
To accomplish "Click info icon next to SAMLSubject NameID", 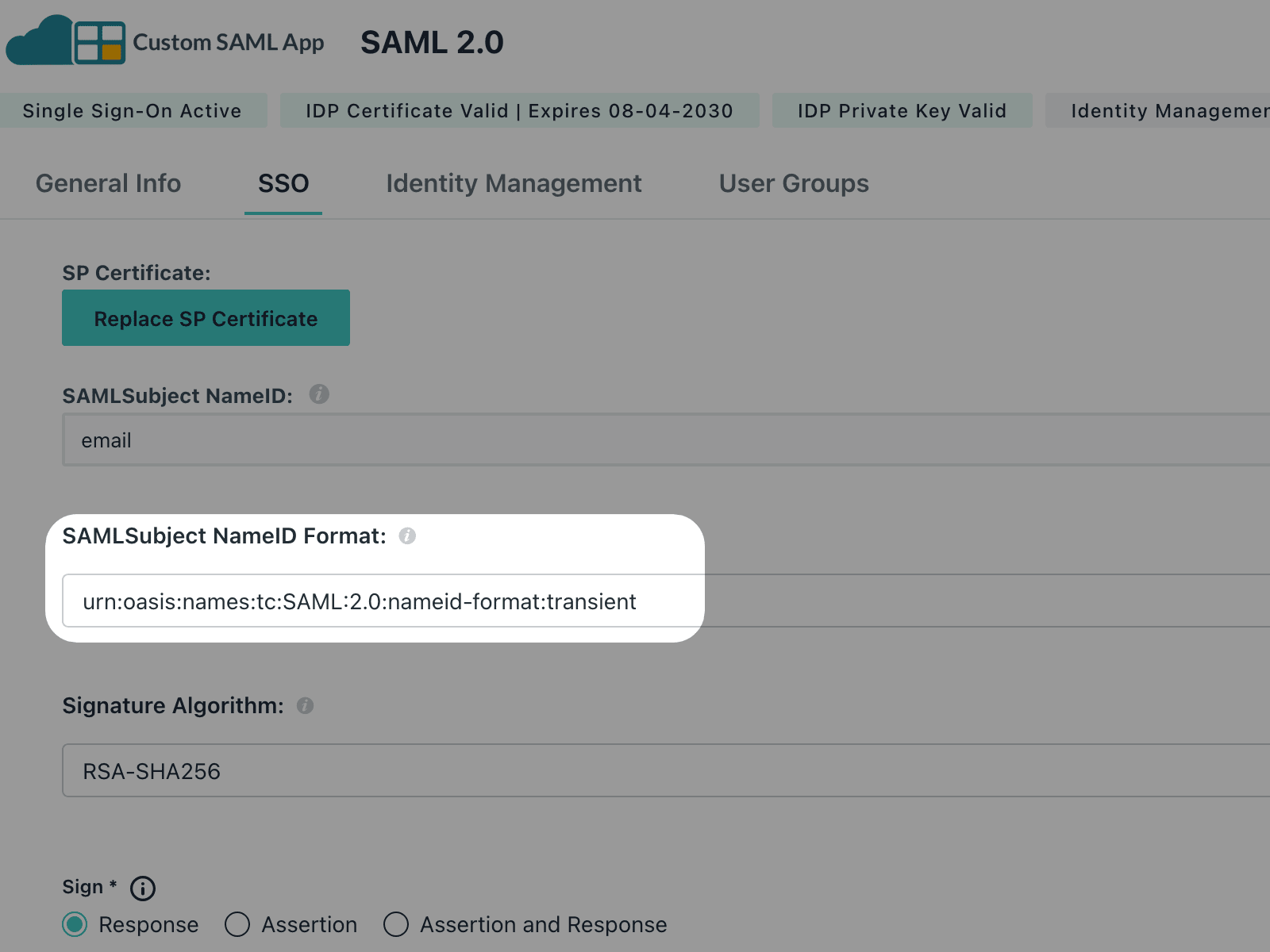I will click(x=319, y=394).
